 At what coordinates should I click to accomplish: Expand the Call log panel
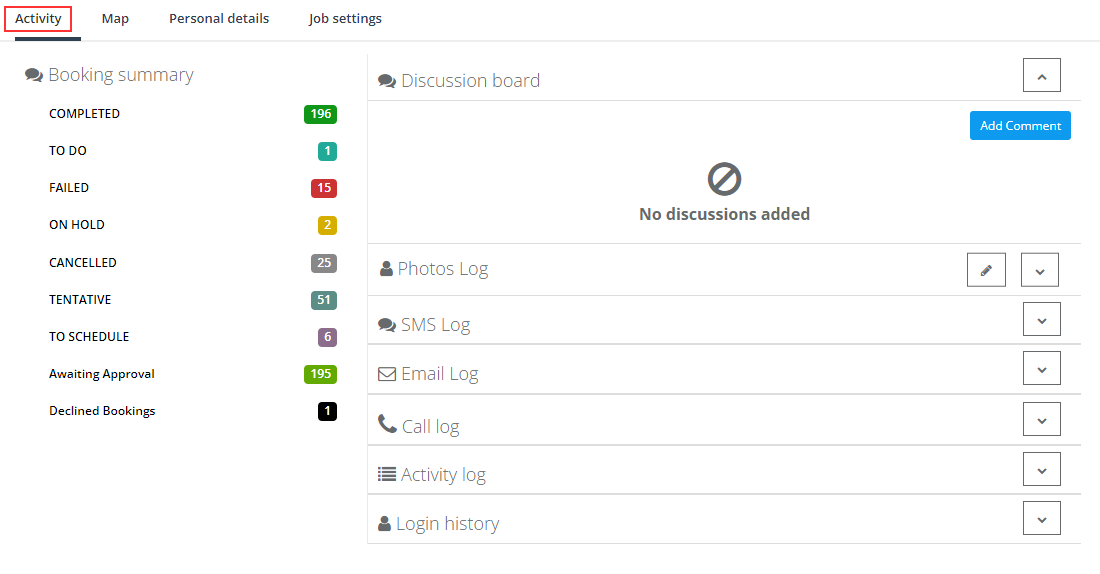tap(1041, 420)
